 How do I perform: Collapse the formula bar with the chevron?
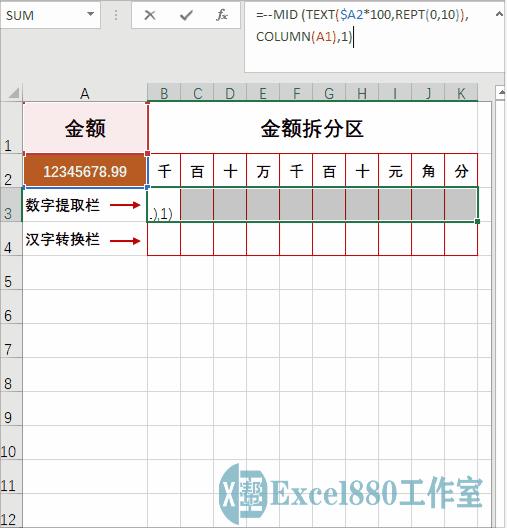click(499, 14)
